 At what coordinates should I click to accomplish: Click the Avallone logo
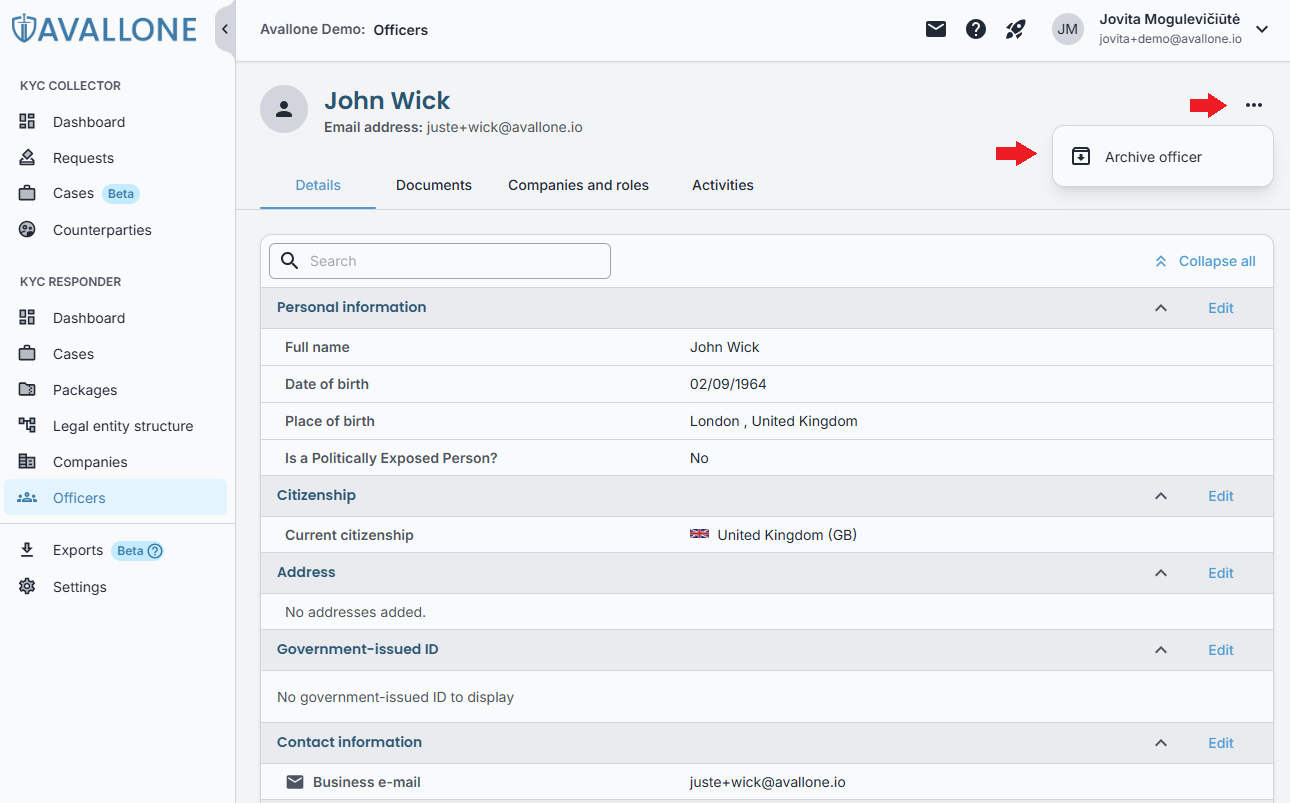[104, 29]
